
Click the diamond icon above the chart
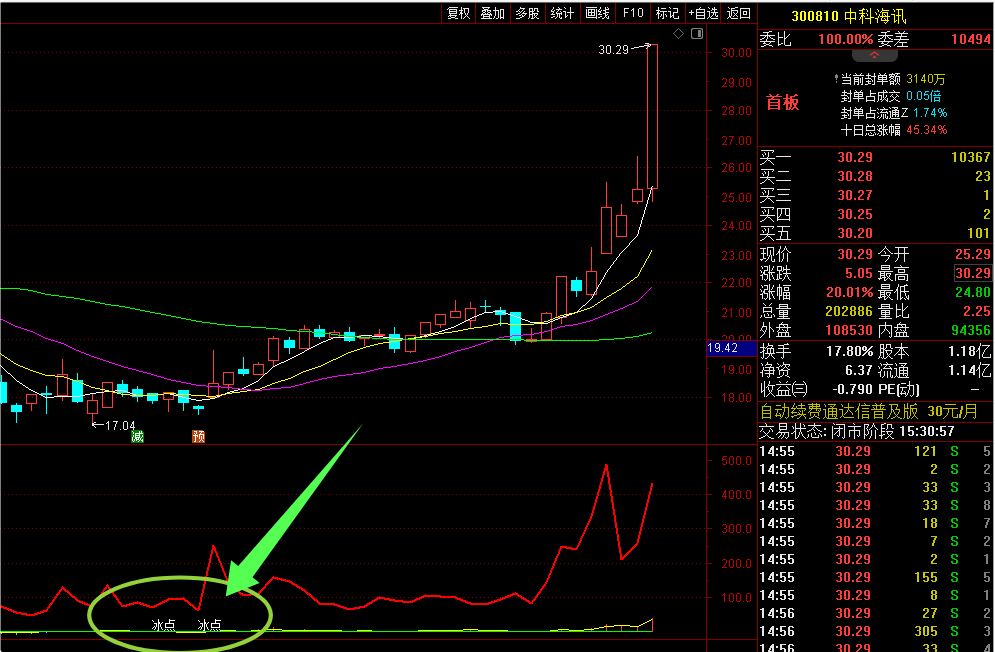click(x=678, y=34)
